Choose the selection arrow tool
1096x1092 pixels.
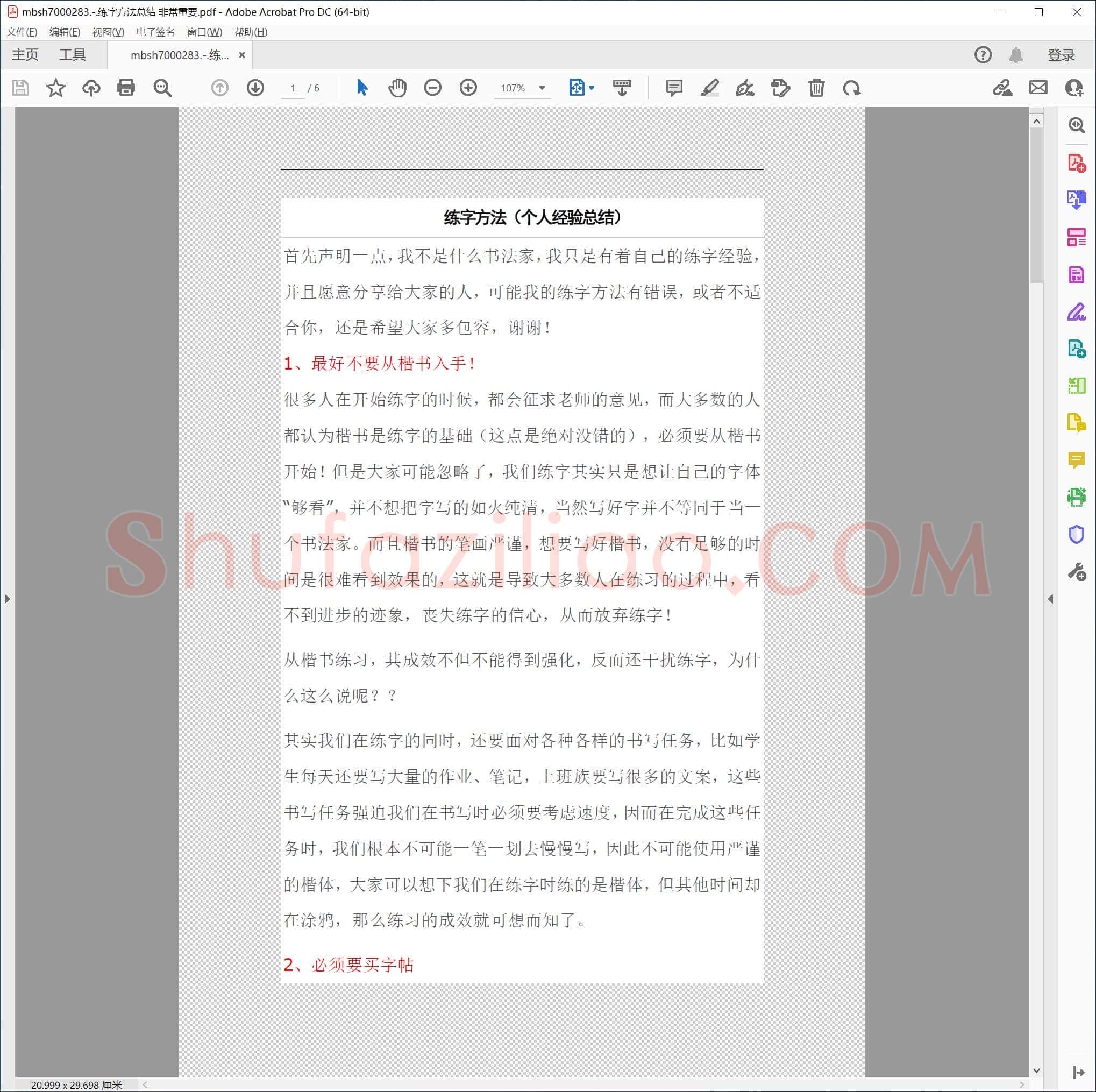click(362, 88)
